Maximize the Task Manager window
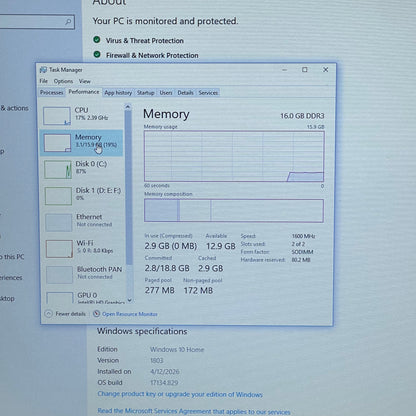The height and width of the screenshot is (416, 416). (x=305, y=70)
